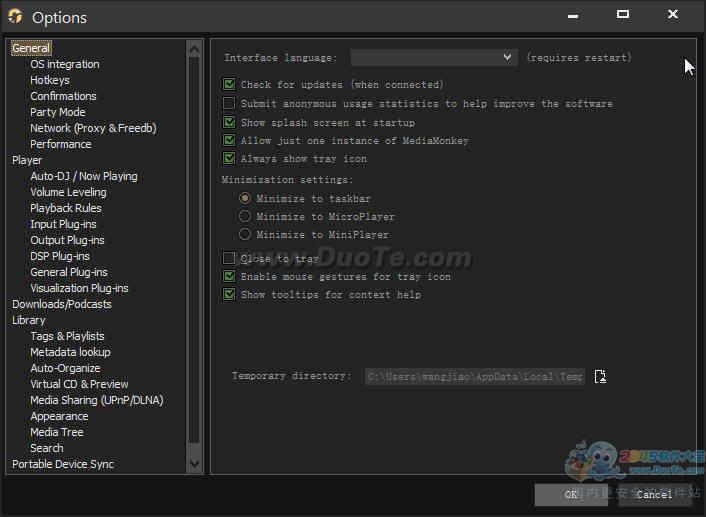Toggle Show tooltips for context help
The width and height of the screenshot is (706, 517).
[229, 295]
